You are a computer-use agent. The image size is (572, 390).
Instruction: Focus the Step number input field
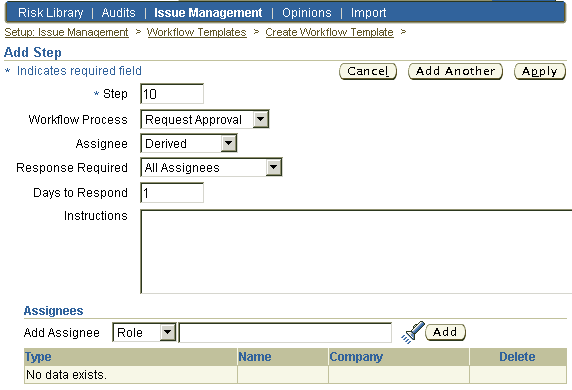coord(172,94)
